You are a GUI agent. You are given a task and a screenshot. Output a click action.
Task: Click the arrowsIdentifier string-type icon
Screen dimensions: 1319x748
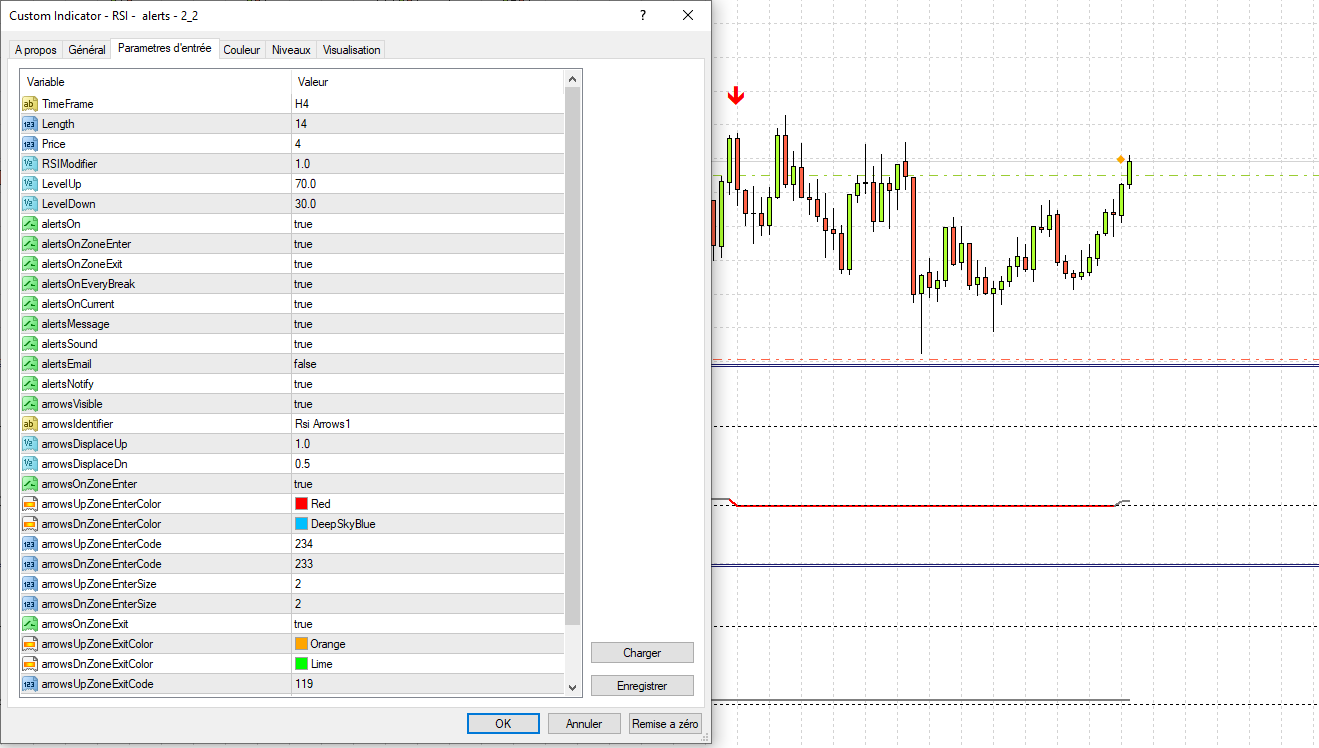(x=29, y=424)
